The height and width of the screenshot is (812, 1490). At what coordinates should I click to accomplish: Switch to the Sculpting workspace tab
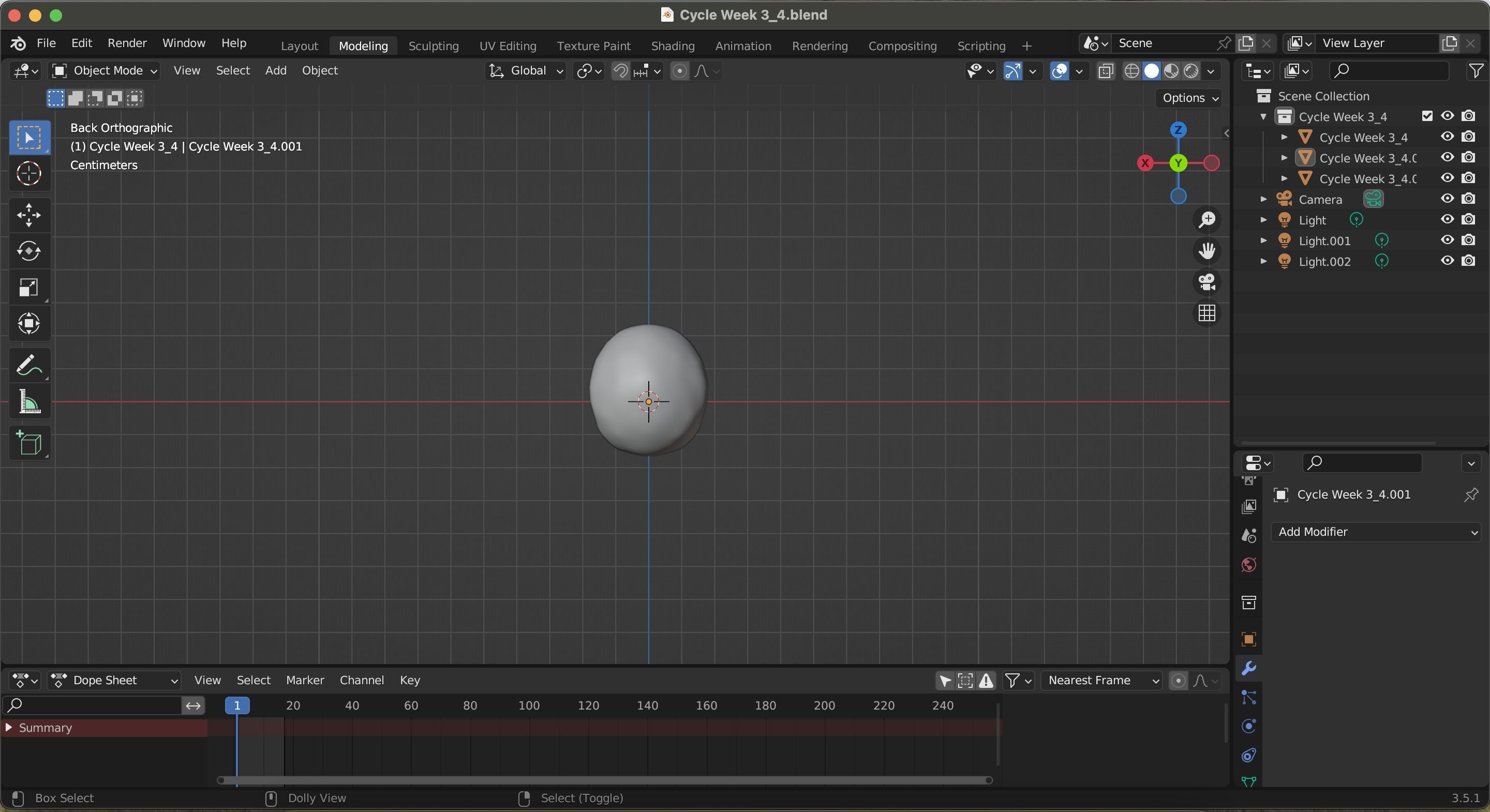(x=433, y=46)
